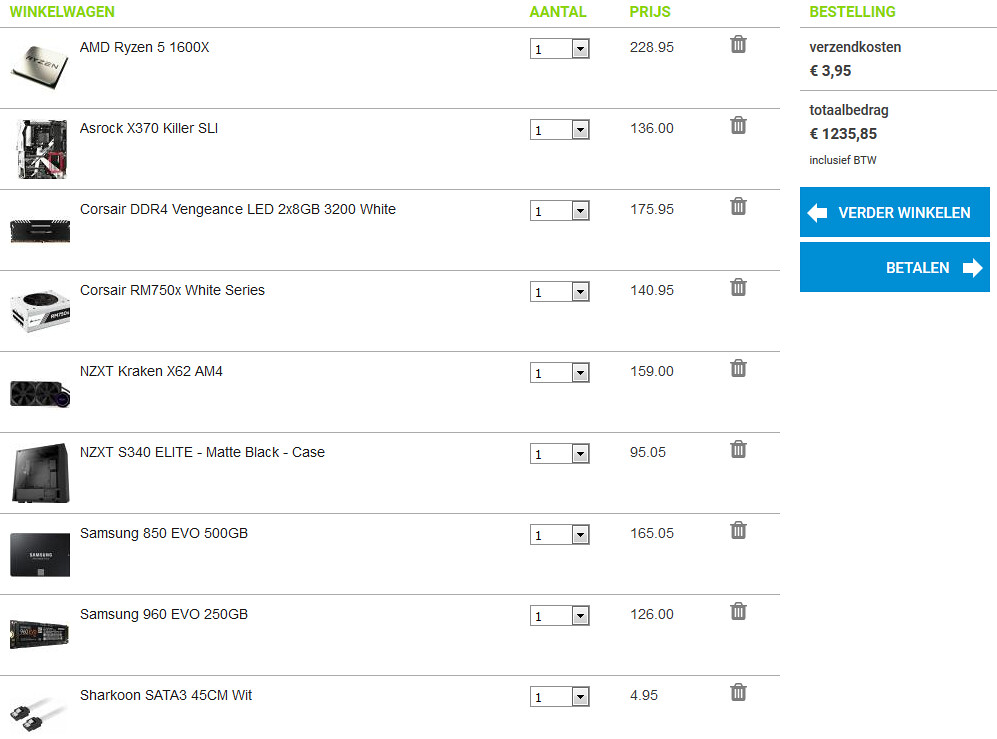Click the AANTAL column header
997x739 pixels.
[x=558, y=12]
